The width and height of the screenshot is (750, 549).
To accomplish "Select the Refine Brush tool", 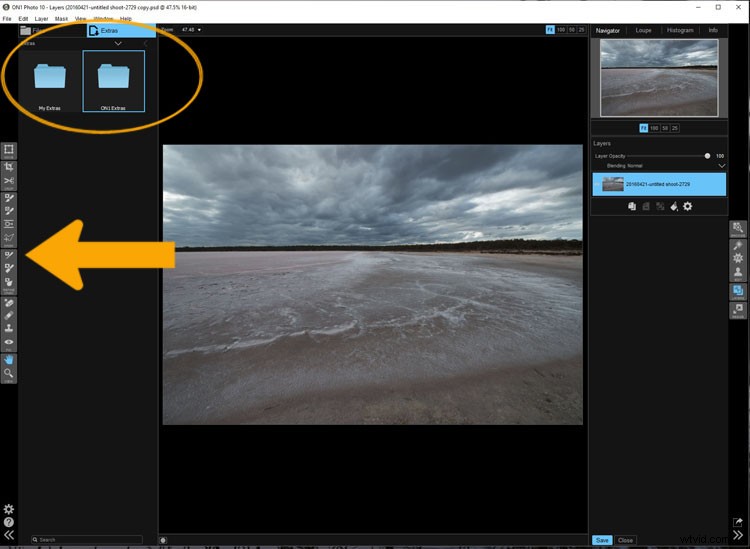I will 9,255.
